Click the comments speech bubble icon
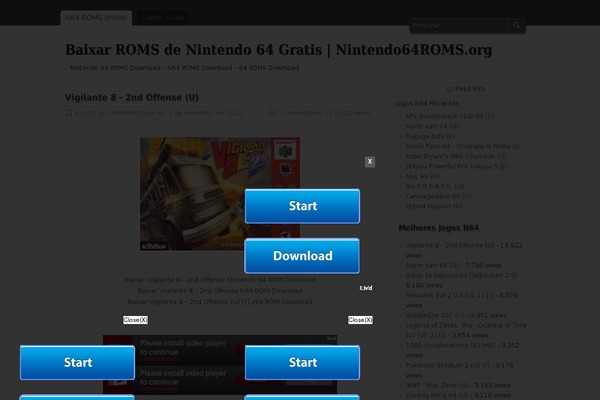Screen dimensions: 600x400 pos(272,113)
